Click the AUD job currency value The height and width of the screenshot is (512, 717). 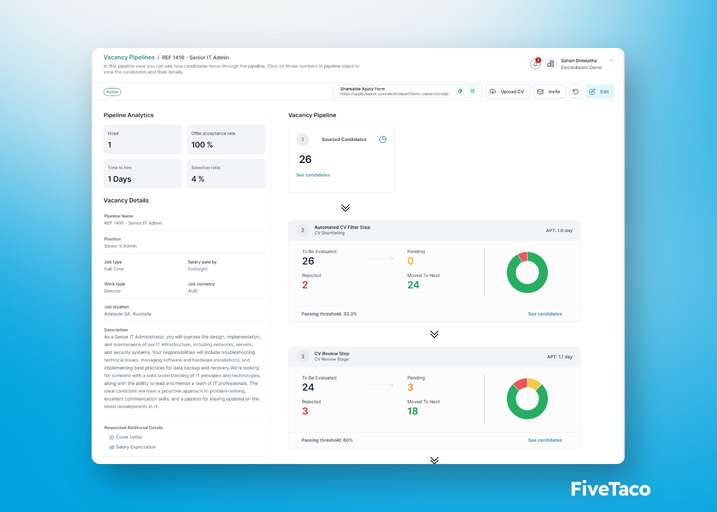click(193, 291)
